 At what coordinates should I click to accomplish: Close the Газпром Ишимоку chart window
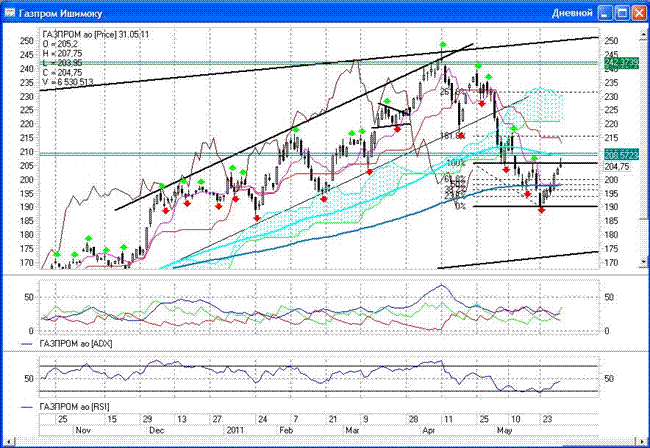click(639, 13)
